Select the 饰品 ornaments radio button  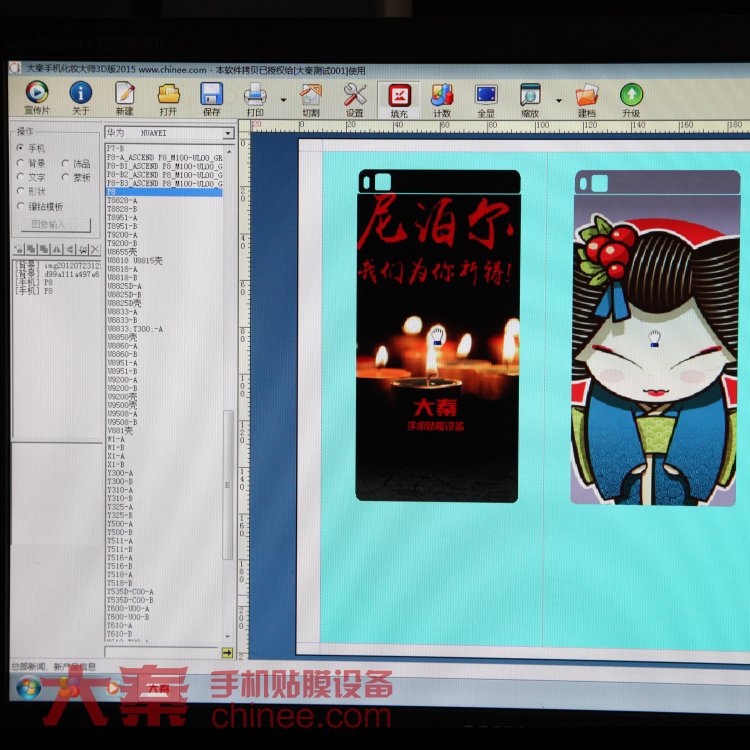point(76,164)
